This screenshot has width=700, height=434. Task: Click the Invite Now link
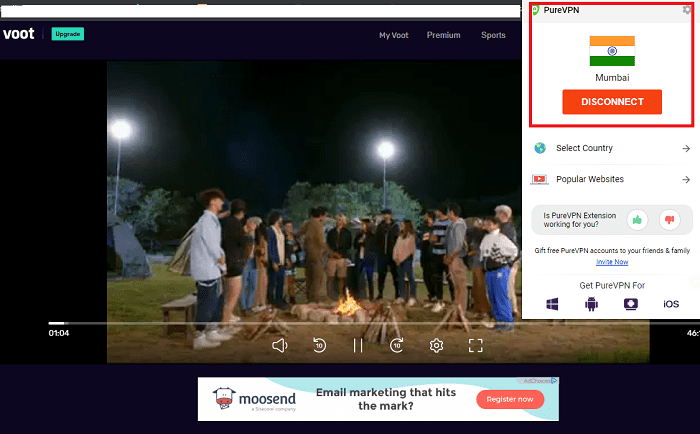pyautogui.click(x=612, y=262)
